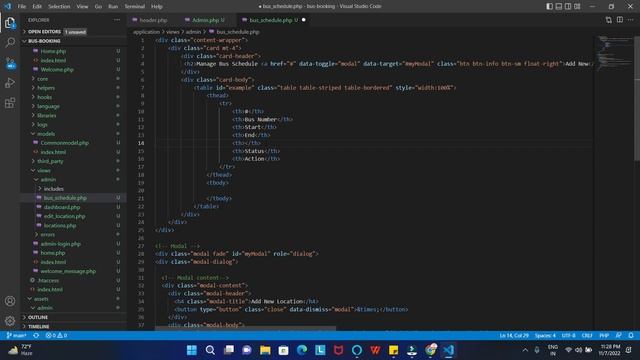Open the View menu

(x=82, y=7)
